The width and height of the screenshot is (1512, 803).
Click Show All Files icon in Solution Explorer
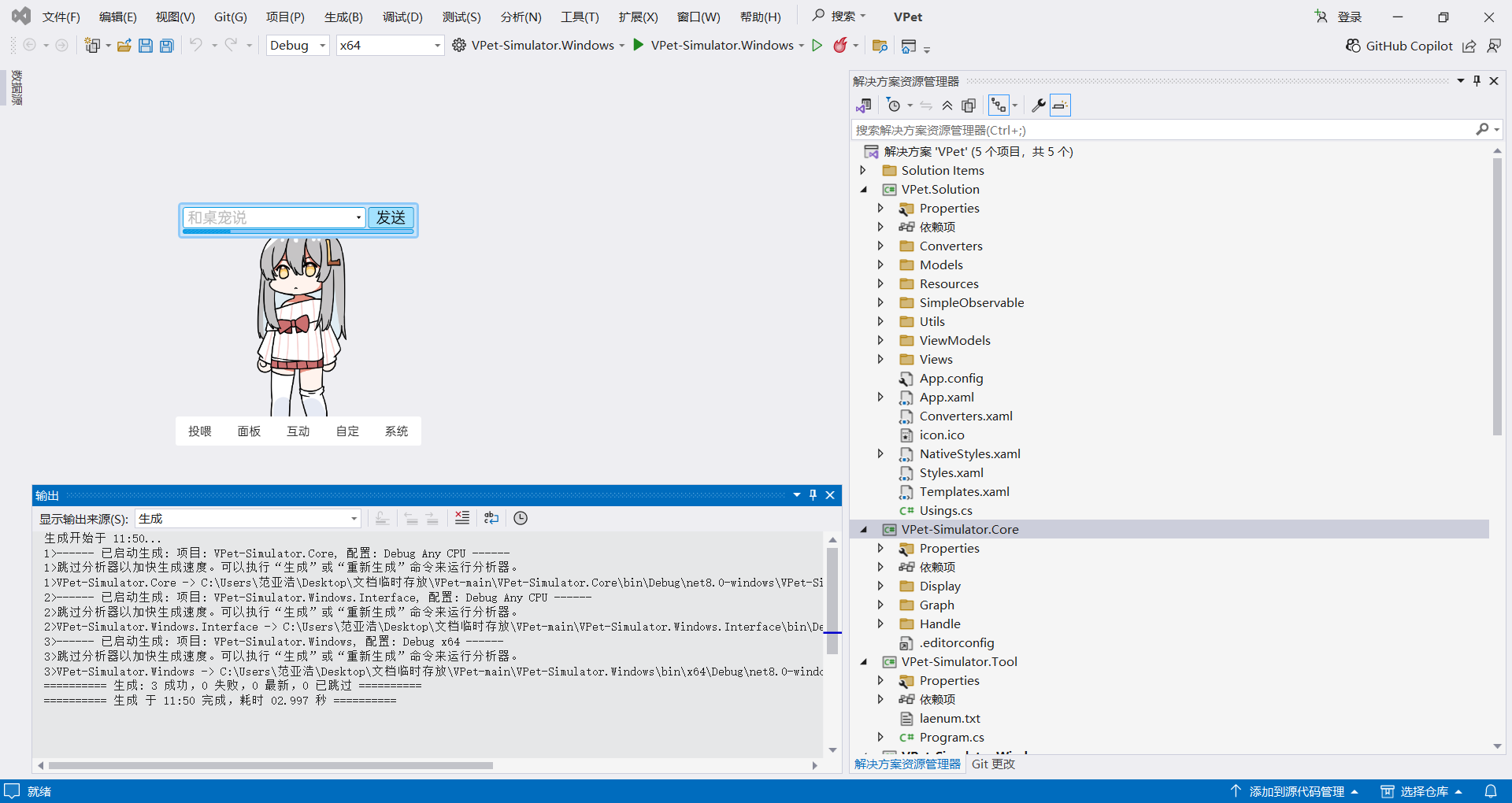point(969,105)
